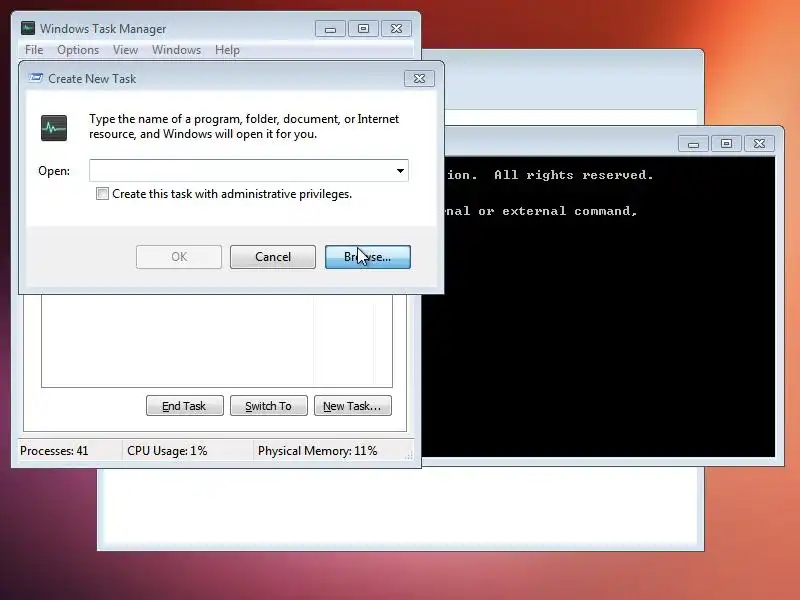This screenshot has width=800, height=600.
Task: Click the Task Manager resize grip corner
Action: pyautogui.click(x=409, y=456)
